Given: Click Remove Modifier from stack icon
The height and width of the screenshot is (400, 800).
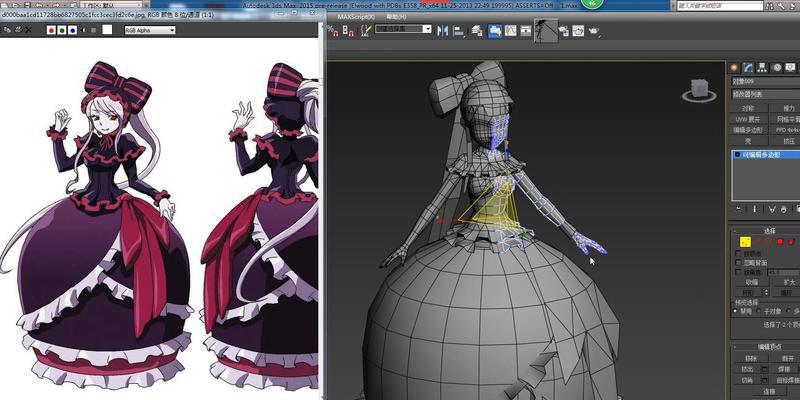Looking at the screenshot, I should 786,209.
